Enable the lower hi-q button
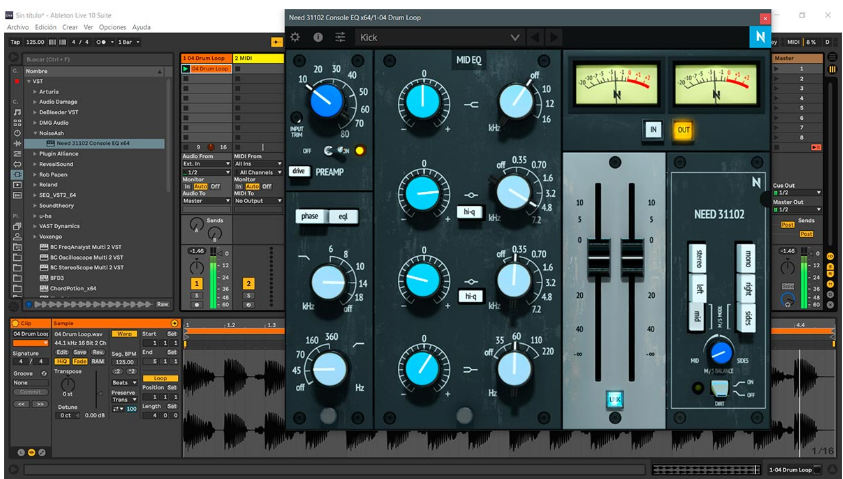 click(x=470, y=296)
